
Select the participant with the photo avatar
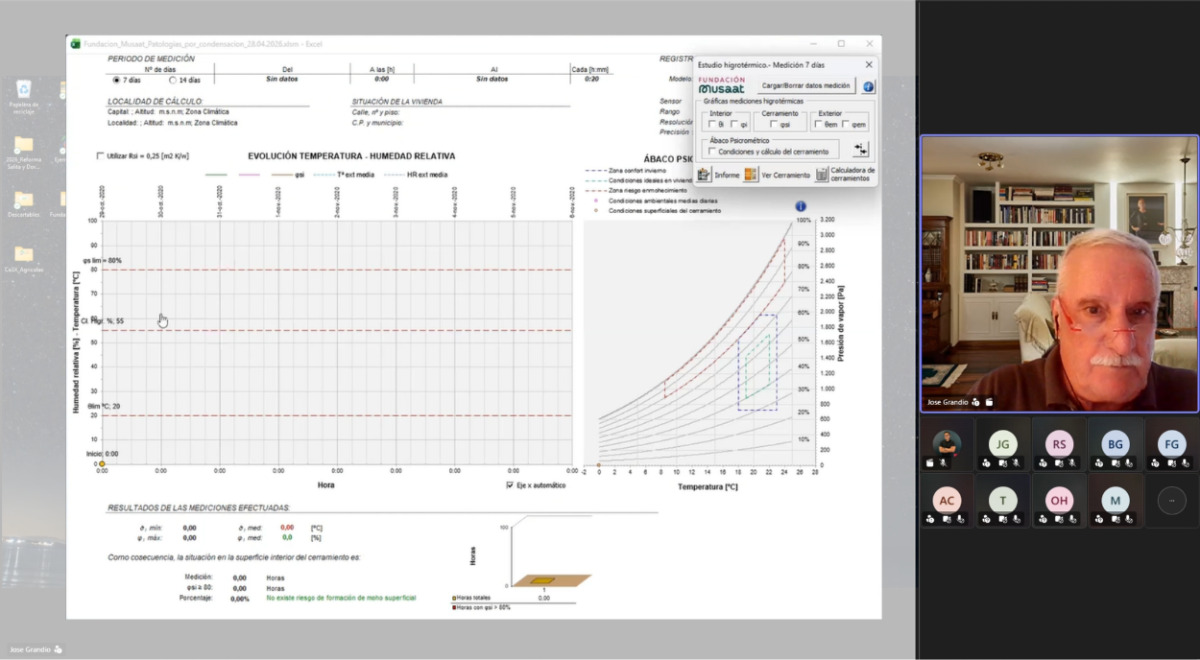click(947, 443)
